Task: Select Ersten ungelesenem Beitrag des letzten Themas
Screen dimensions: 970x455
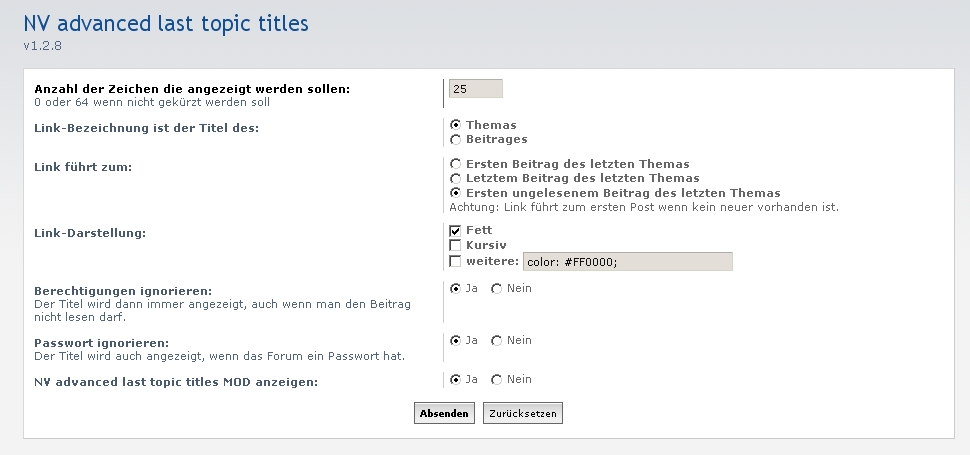Action: coord(456,193)
